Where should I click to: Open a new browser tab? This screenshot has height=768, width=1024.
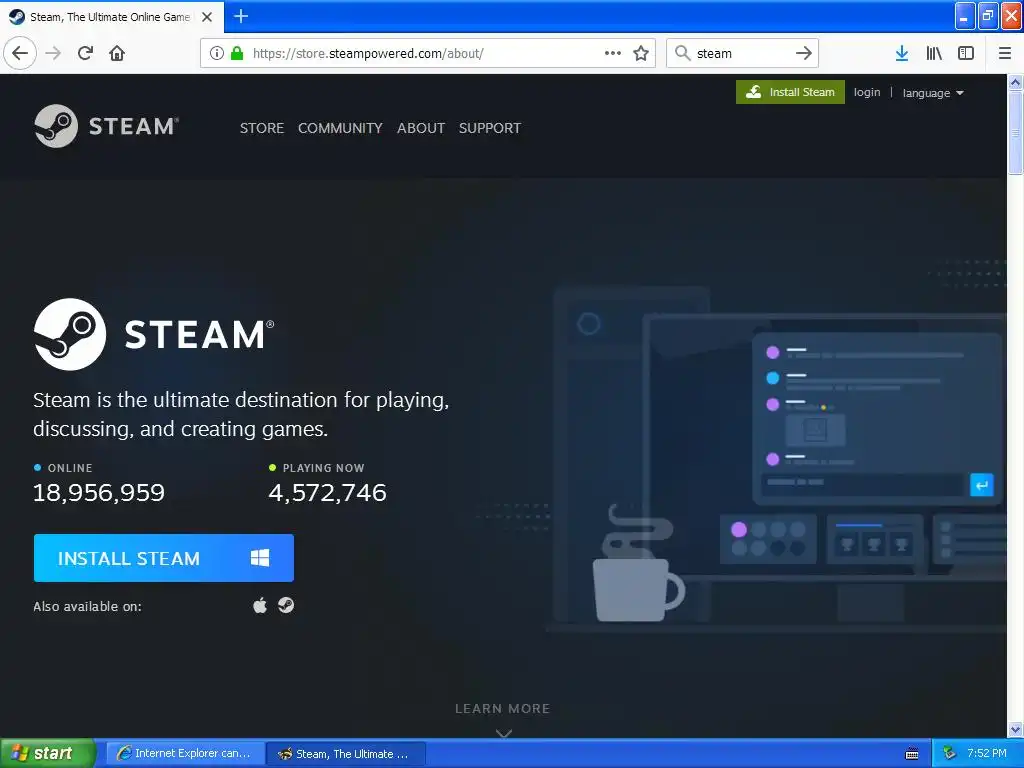coord(241,16)
